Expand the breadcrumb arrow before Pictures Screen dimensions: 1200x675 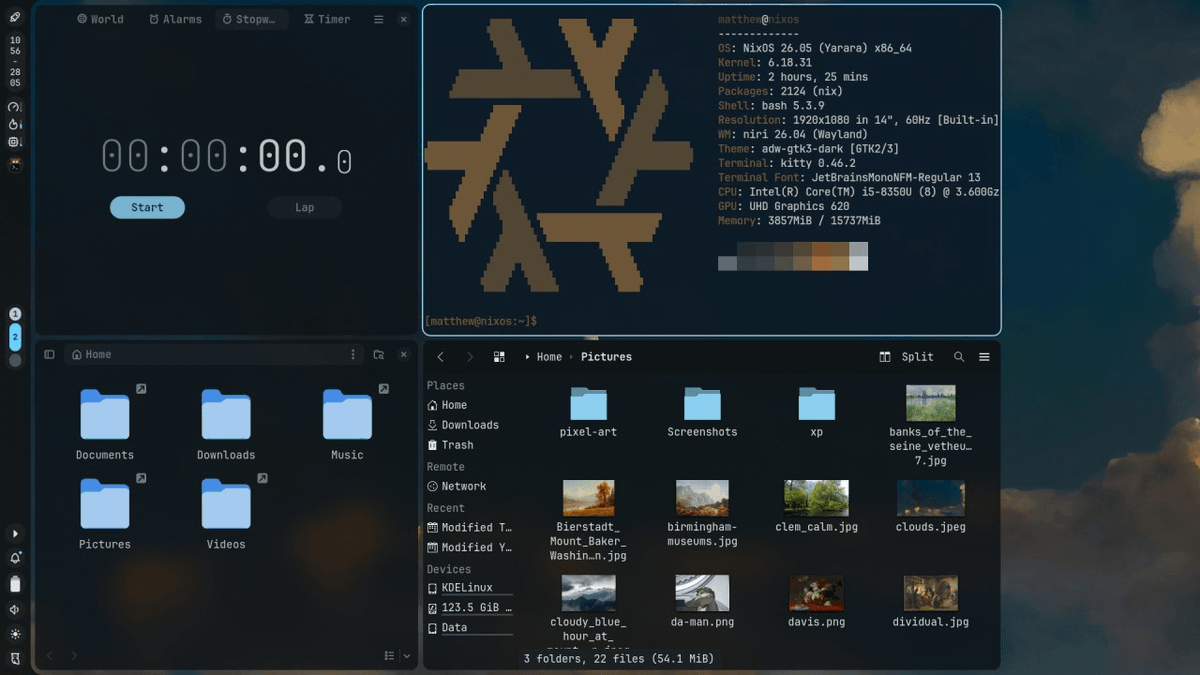[x=572, y=357]
